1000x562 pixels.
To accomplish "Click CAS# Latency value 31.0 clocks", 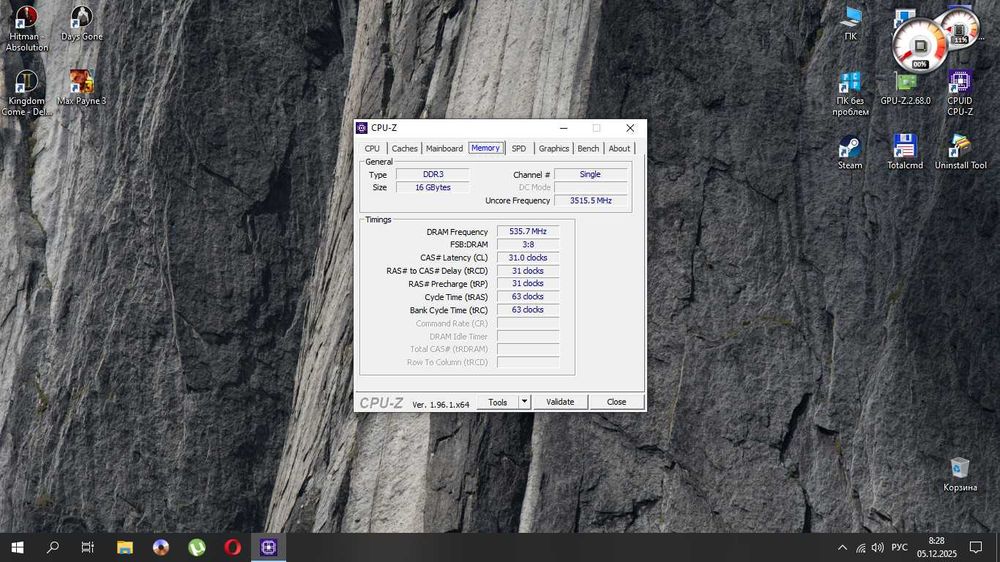I will (528, 258).
